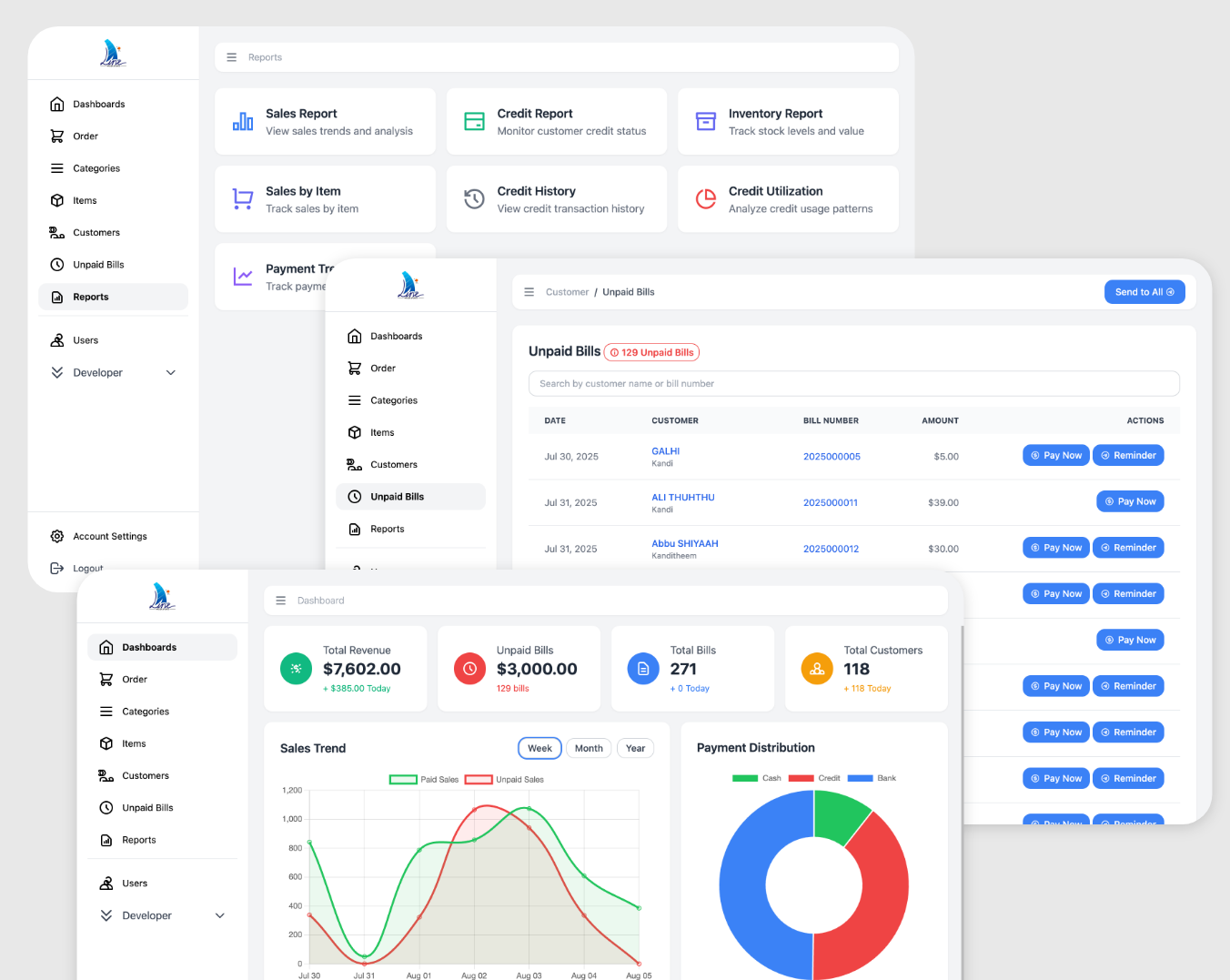Open Account Settings in the sidebar
This screenshot has height=980, width=1230.
pos(109,537)
